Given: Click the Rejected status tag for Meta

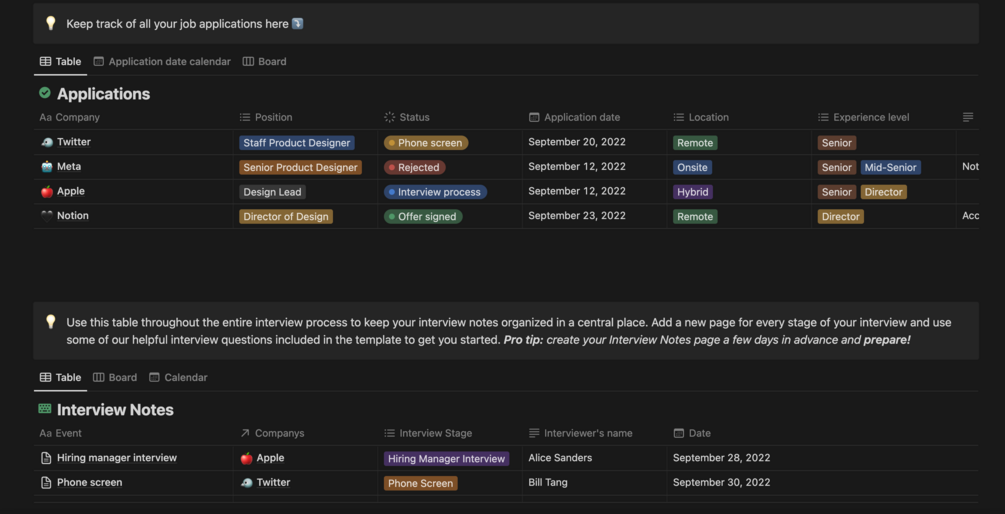Looking at the screenshot, I should coord(414,167).
